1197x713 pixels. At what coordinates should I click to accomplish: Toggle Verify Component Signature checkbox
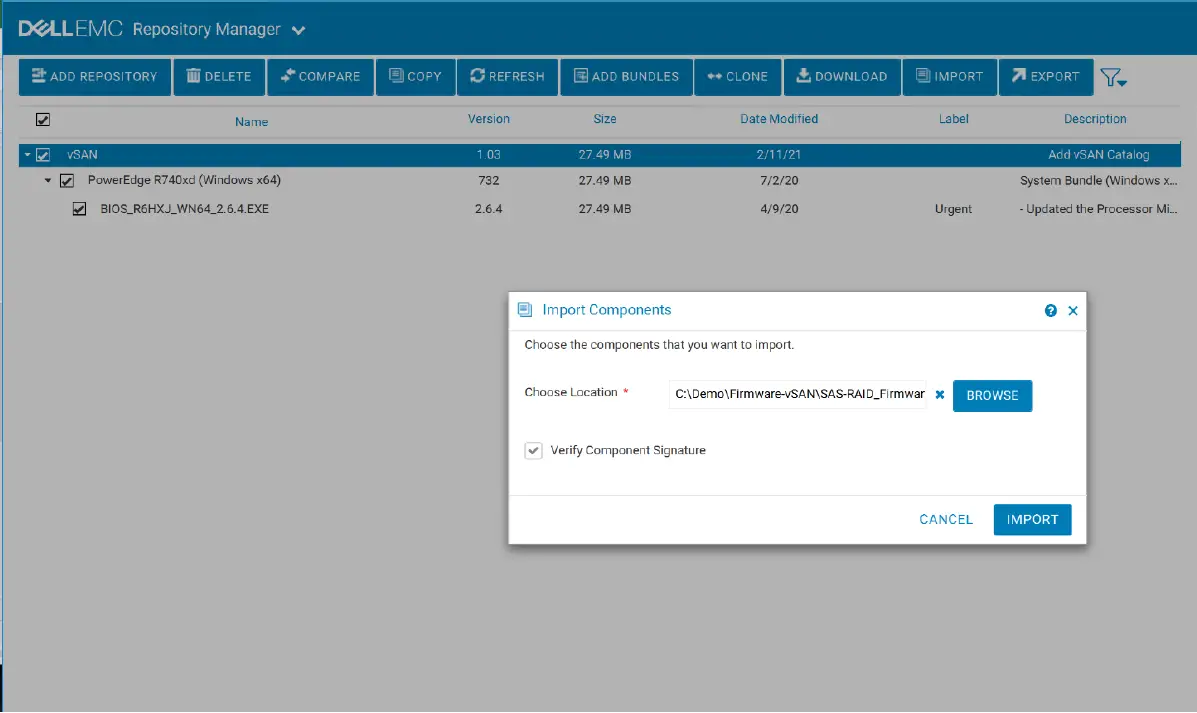tap(534, 450)
